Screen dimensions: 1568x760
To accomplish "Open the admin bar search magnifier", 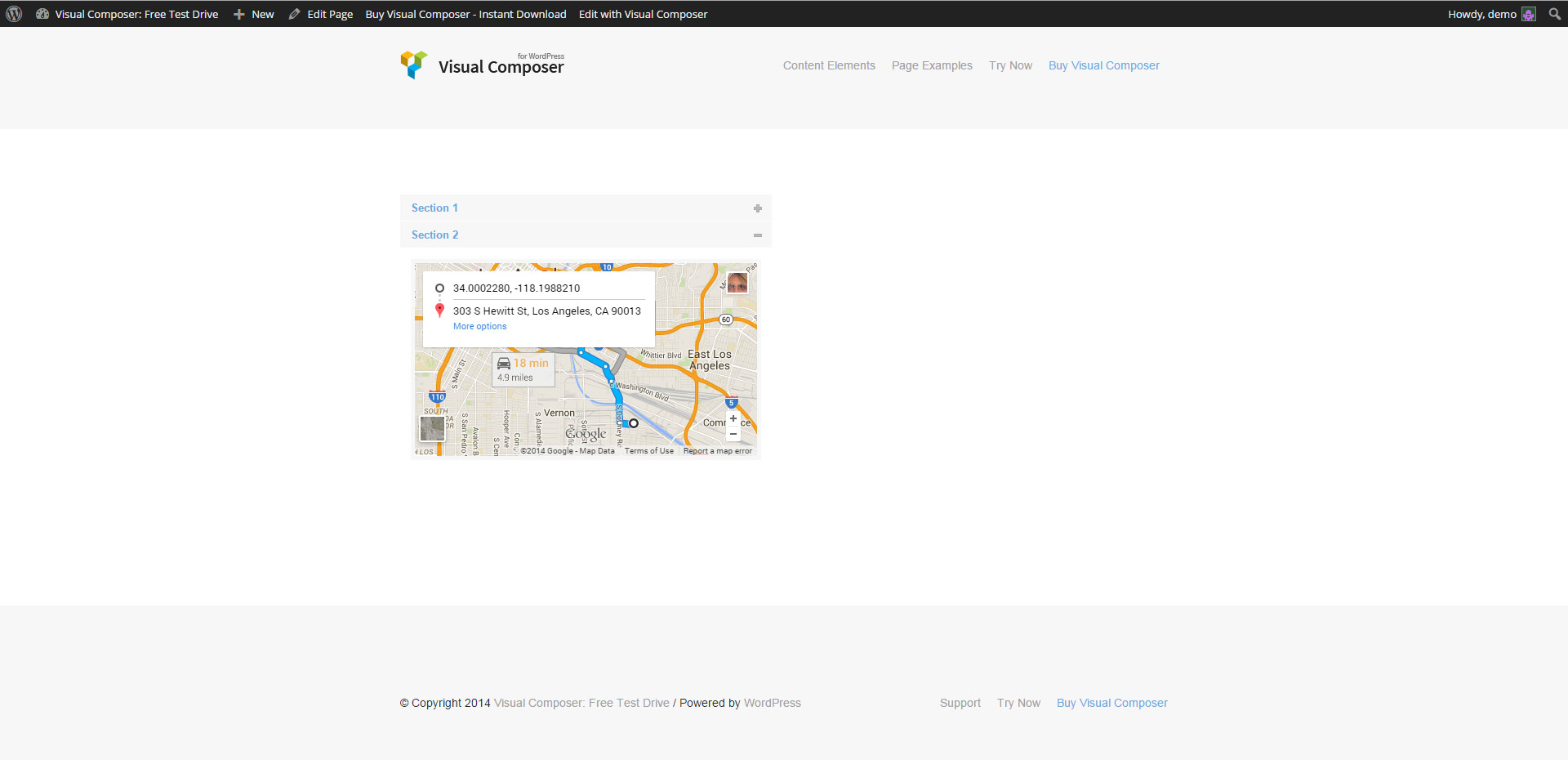I will [1554, 14].
